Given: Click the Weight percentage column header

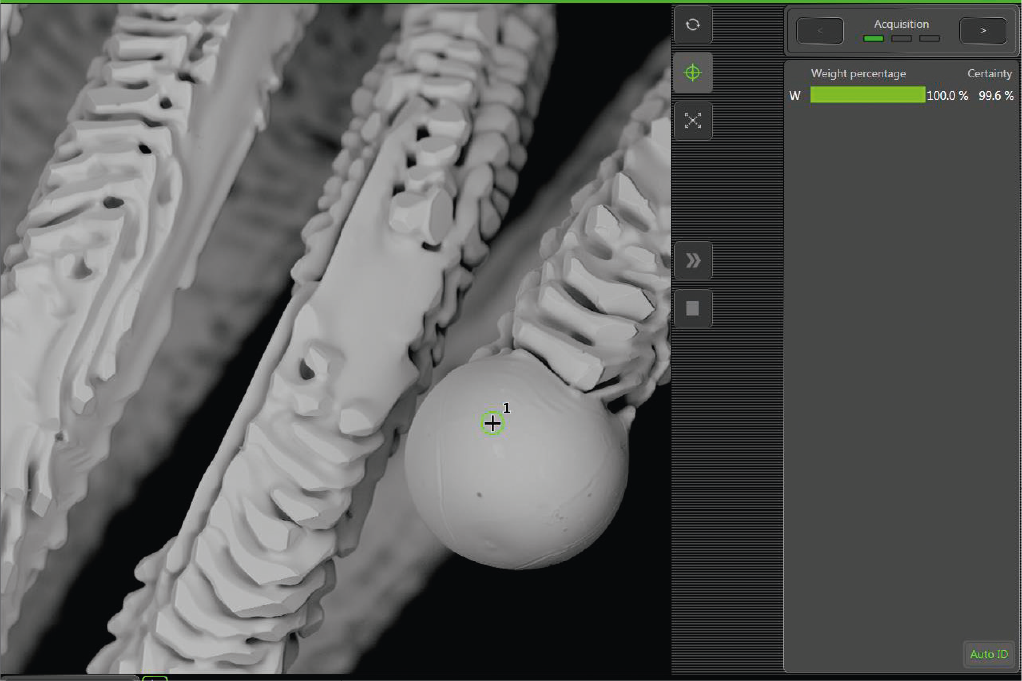Looking at the screenshot, I should pos(858,74).
